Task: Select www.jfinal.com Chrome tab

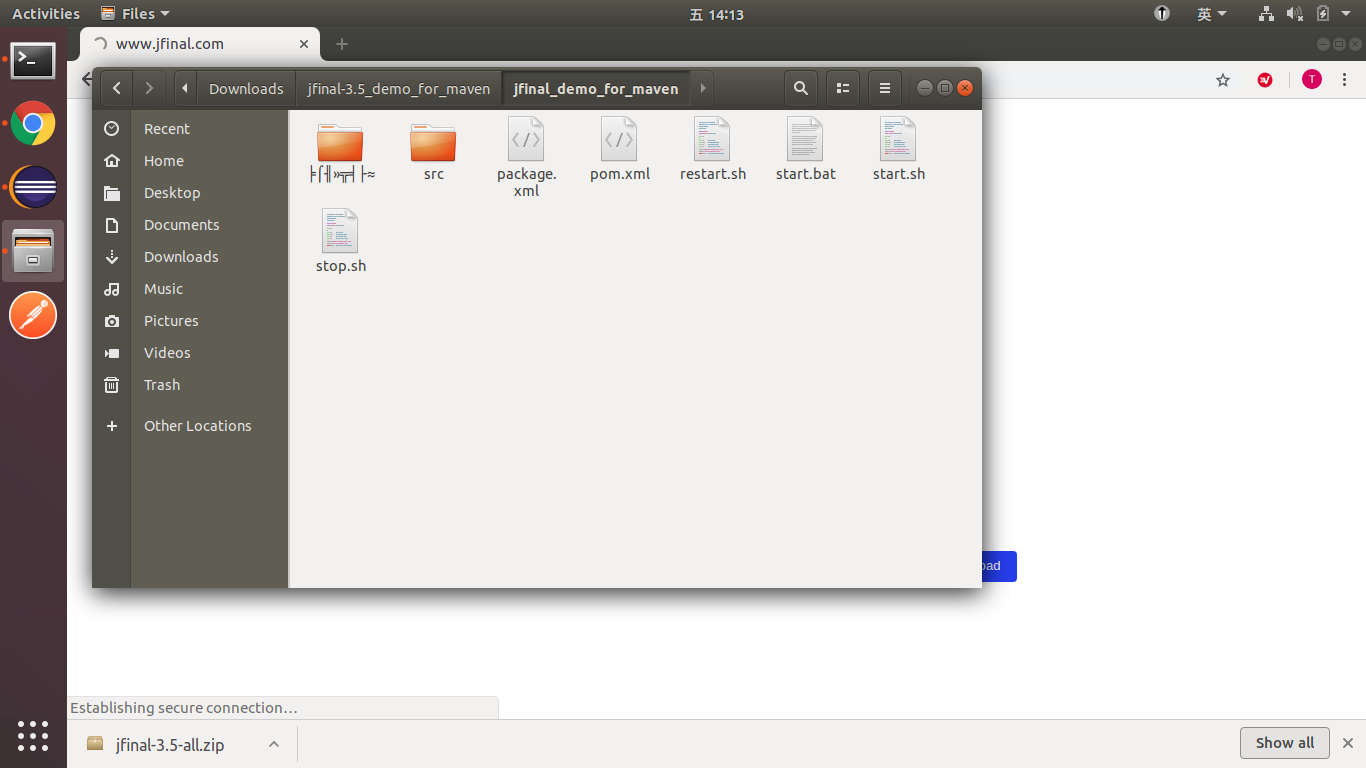Action: (200, 44)
